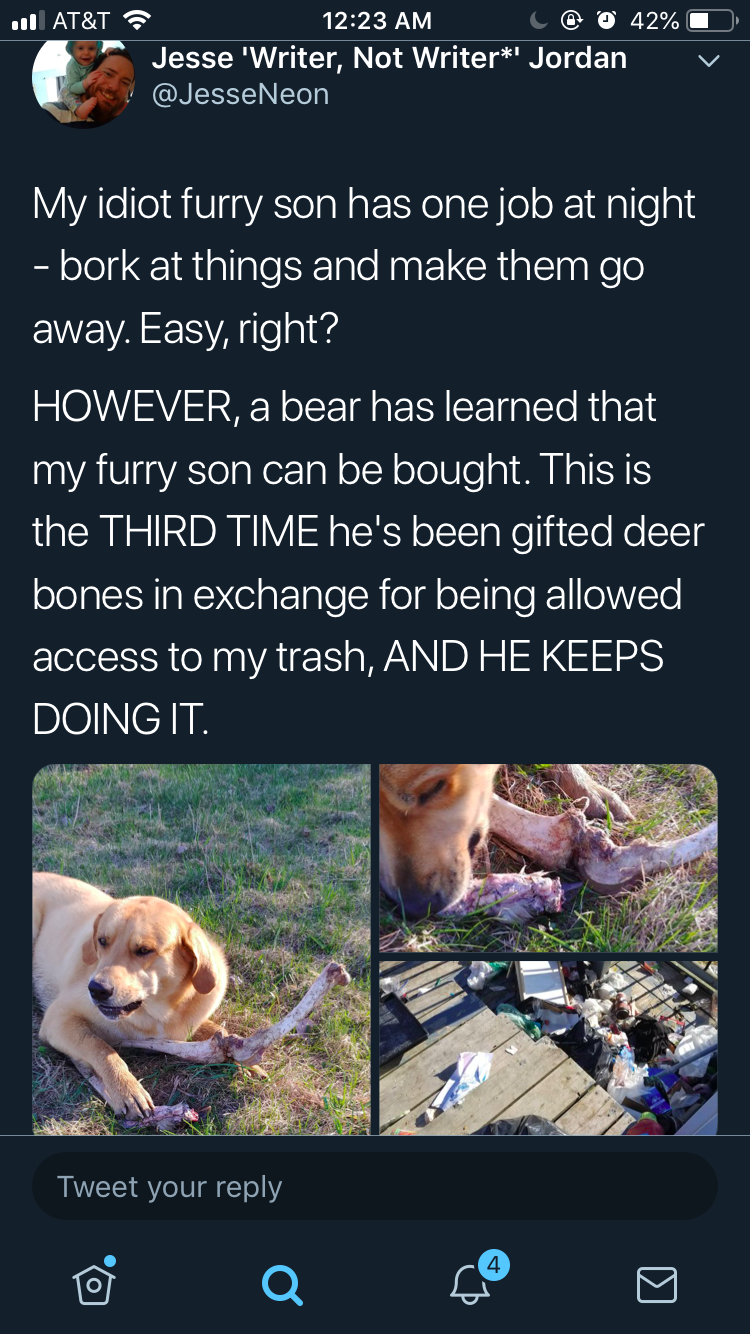Open the Messages envelope icon
750x1334 pixels.
(657, 1284)
